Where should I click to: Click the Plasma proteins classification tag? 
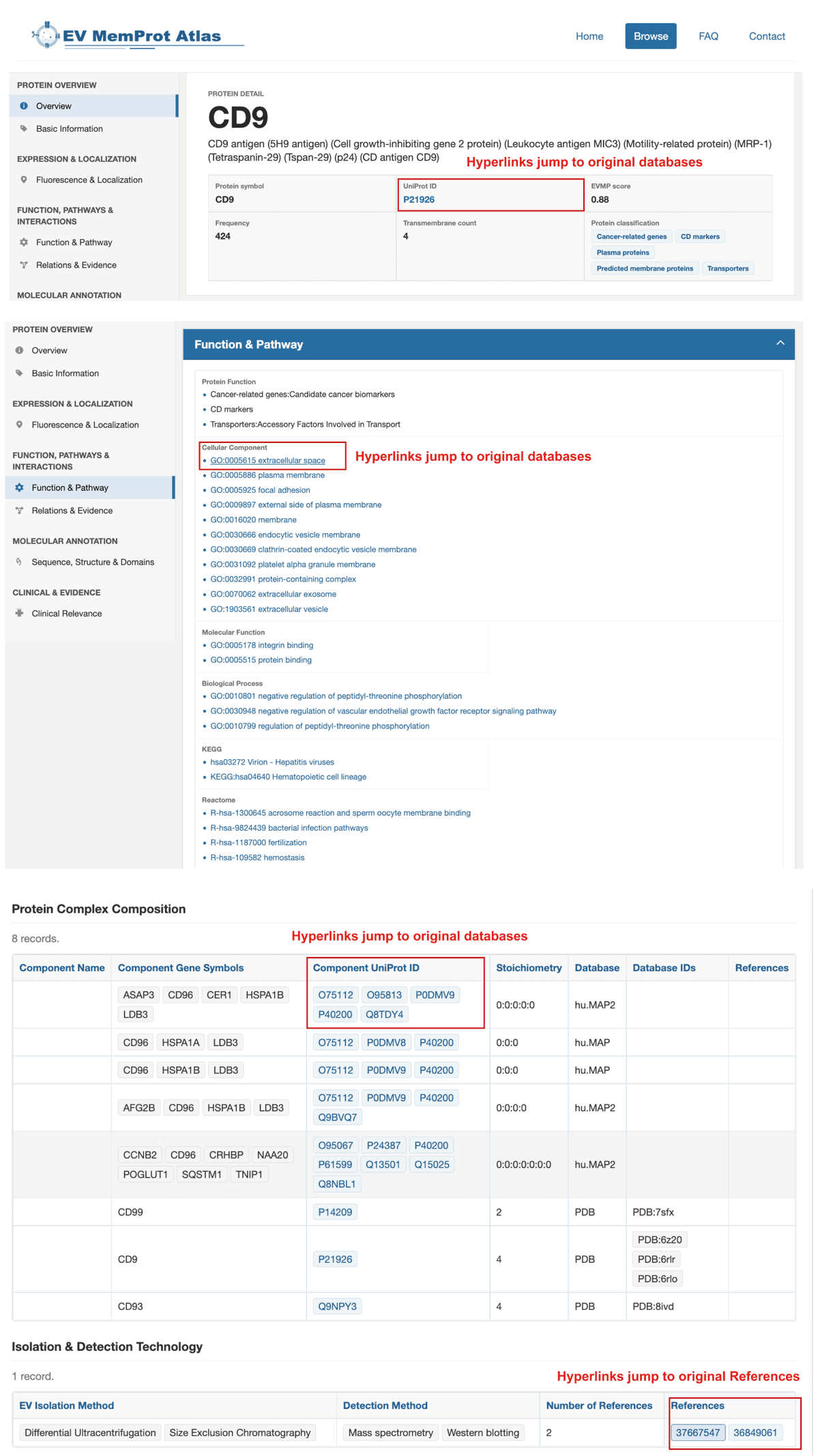point(623,252)
